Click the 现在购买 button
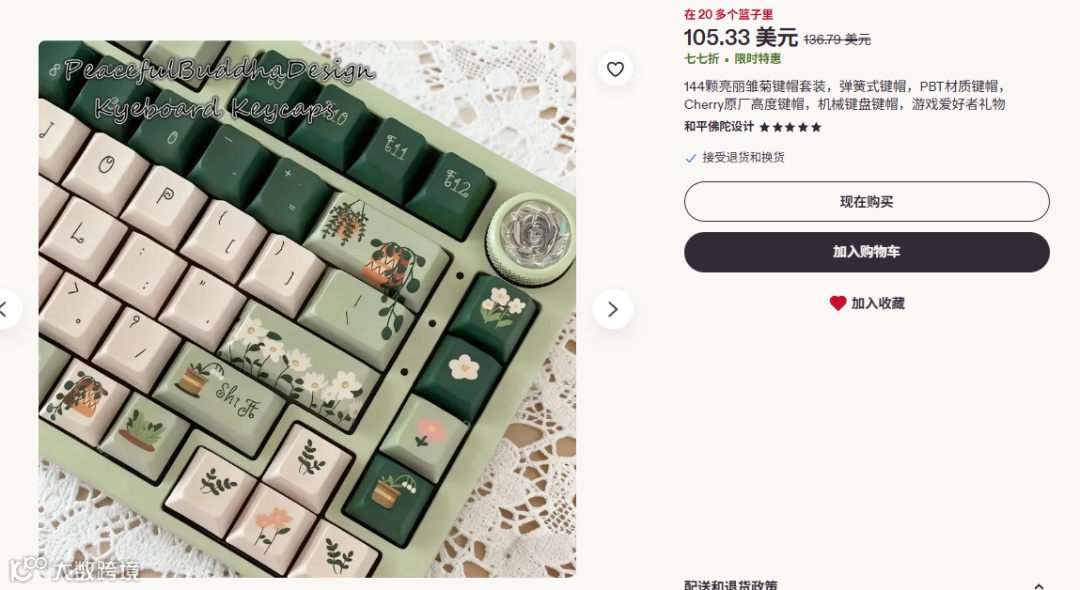This screenshot has height=590, width=1080. coord(866,202)
